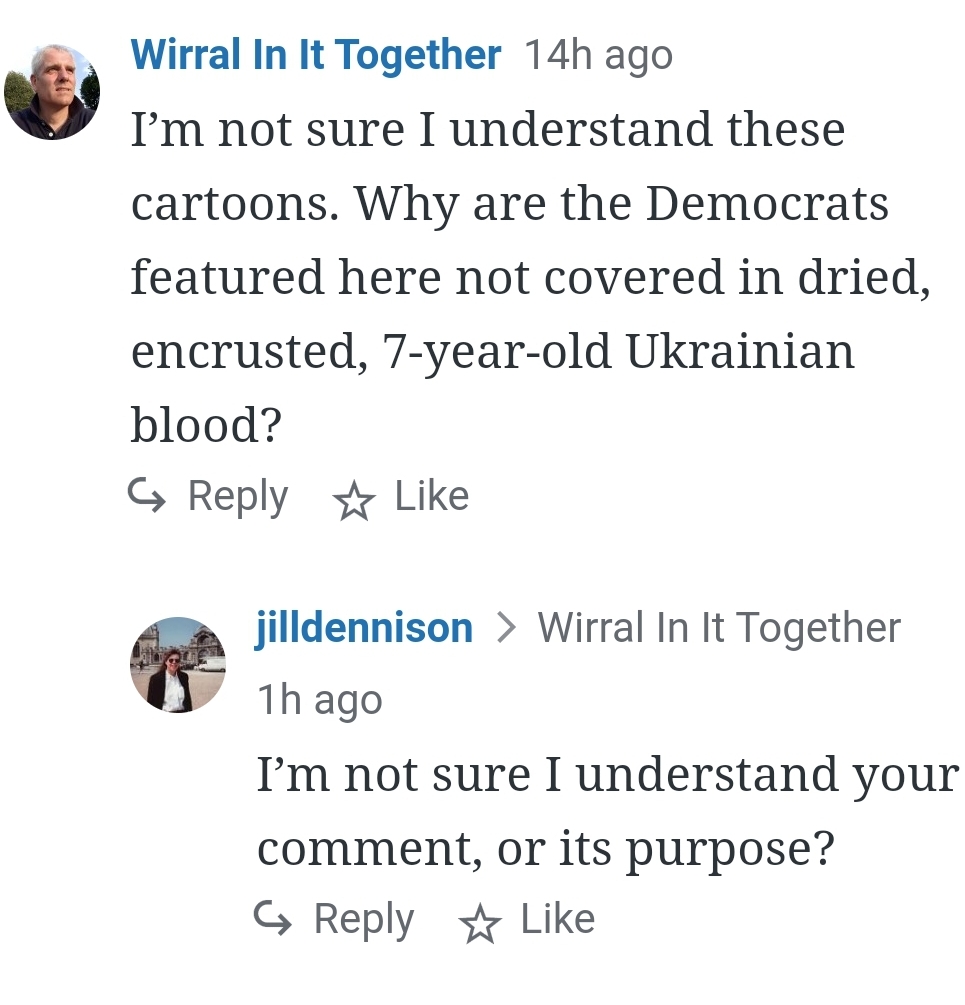
Task: Click the word Ukrainian in the first comment
Action: point(740,352)
